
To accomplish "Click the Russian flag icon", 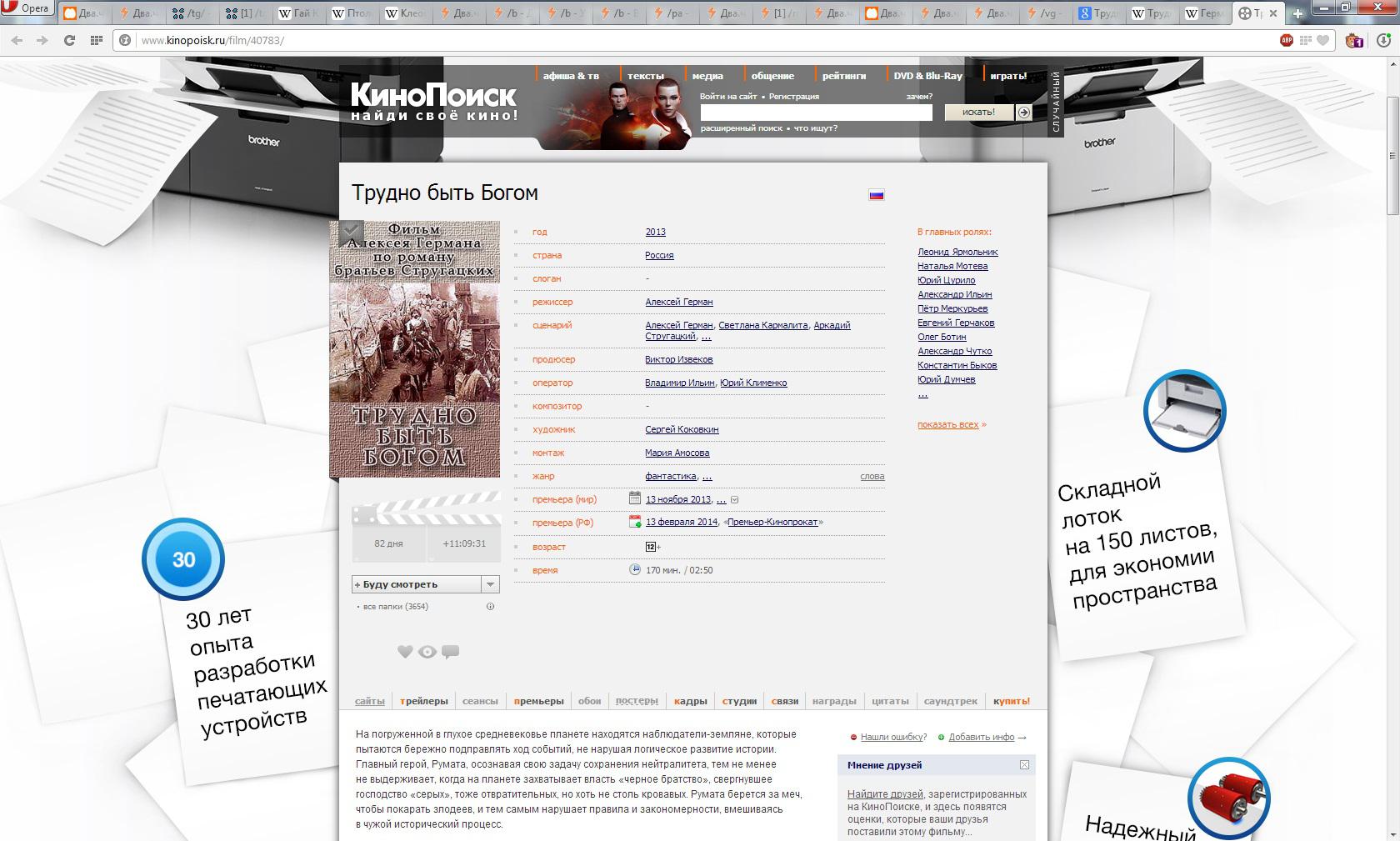I will [x=876, y=194].
